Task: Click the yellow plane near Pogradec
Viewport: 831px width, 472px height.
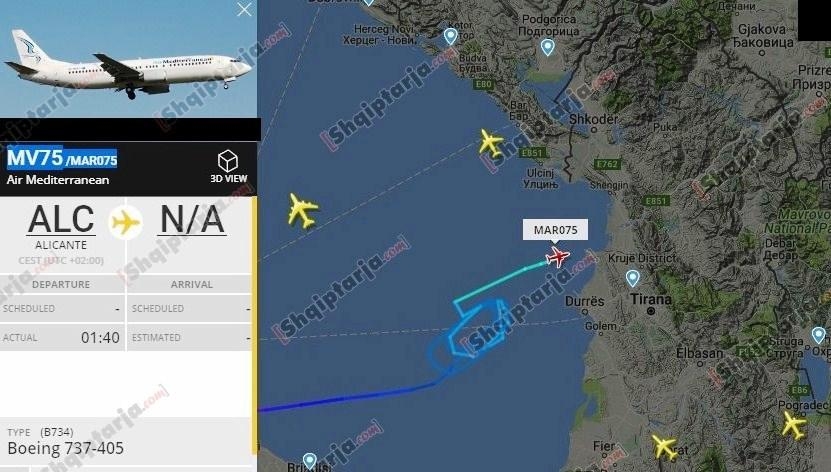Action: [x=793, y=425]
